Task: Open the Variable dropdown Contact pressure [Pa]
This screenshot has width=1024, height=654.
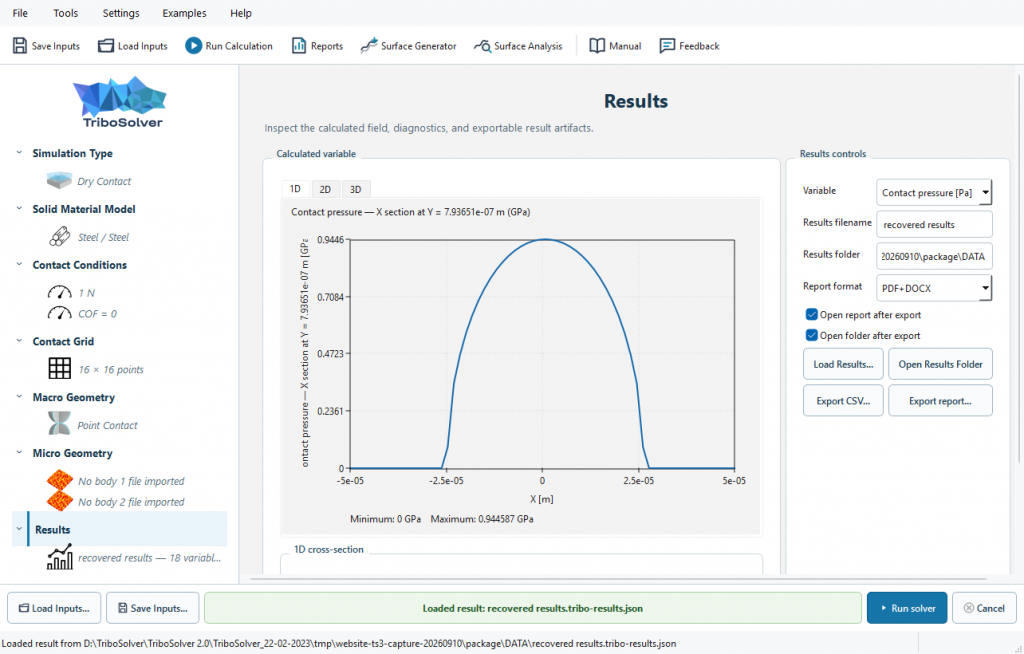Action: (933, 193)
